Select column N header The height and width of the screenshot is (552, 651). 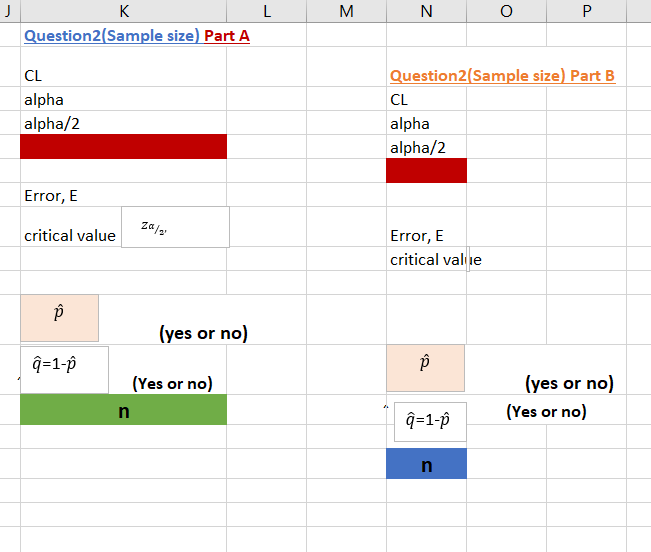426,11
